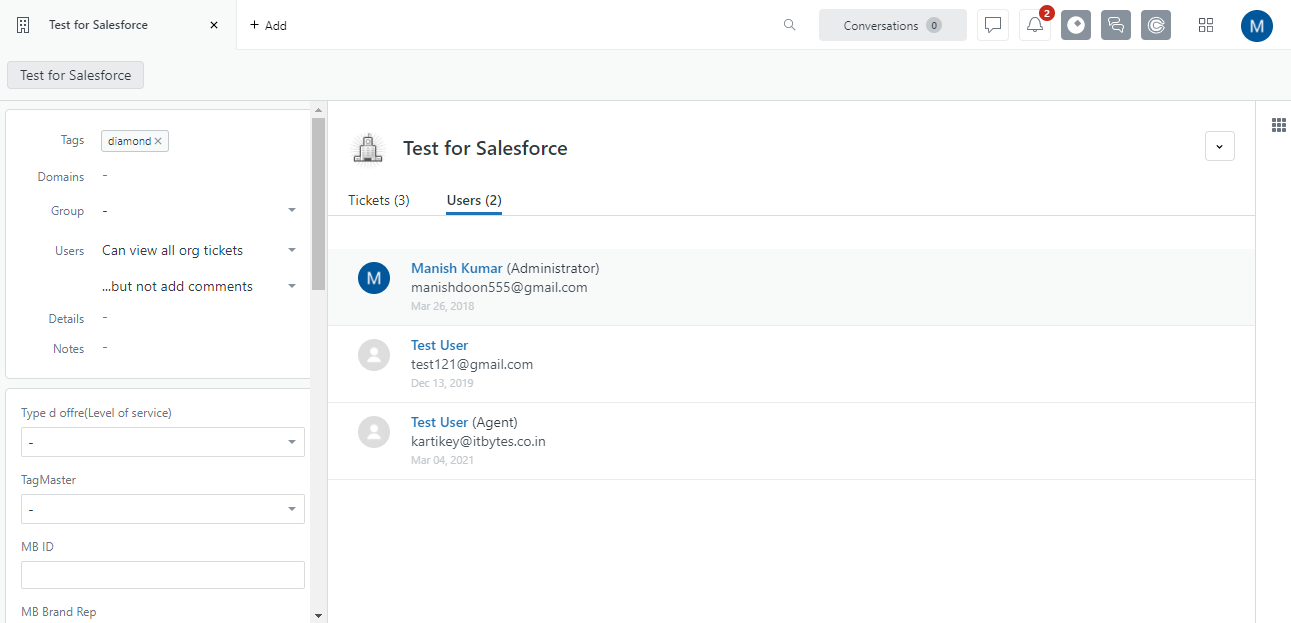This screenshot has width=1291, height=623.
Task: Click the MB ID input field
Action: coord(163,575)
